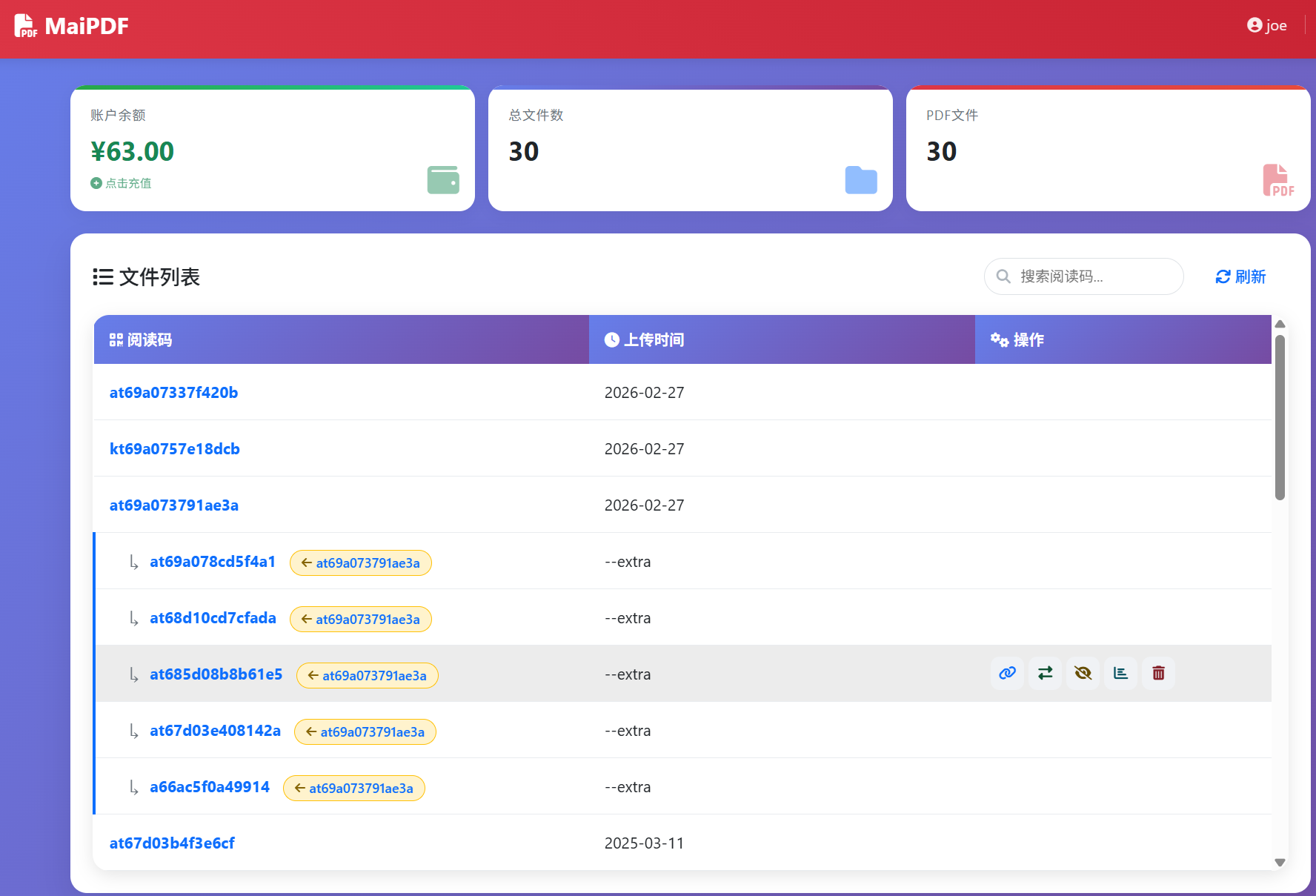1316x896 pixels.
Task: Open reading code at69a07337f420b
Action: coord(173,393)
